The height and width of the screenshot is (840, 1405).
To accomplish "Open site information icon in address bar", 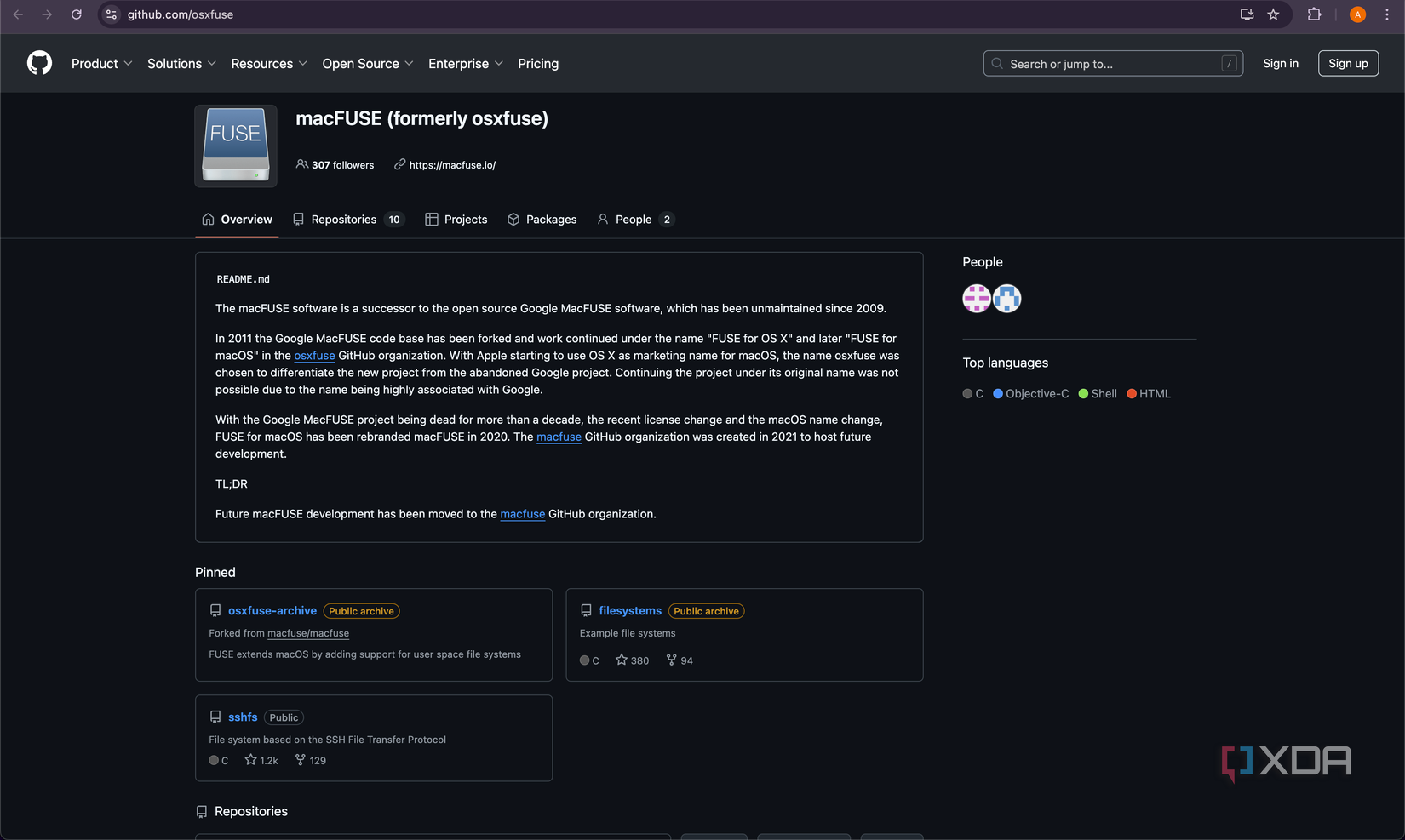I will pos(112,14).
